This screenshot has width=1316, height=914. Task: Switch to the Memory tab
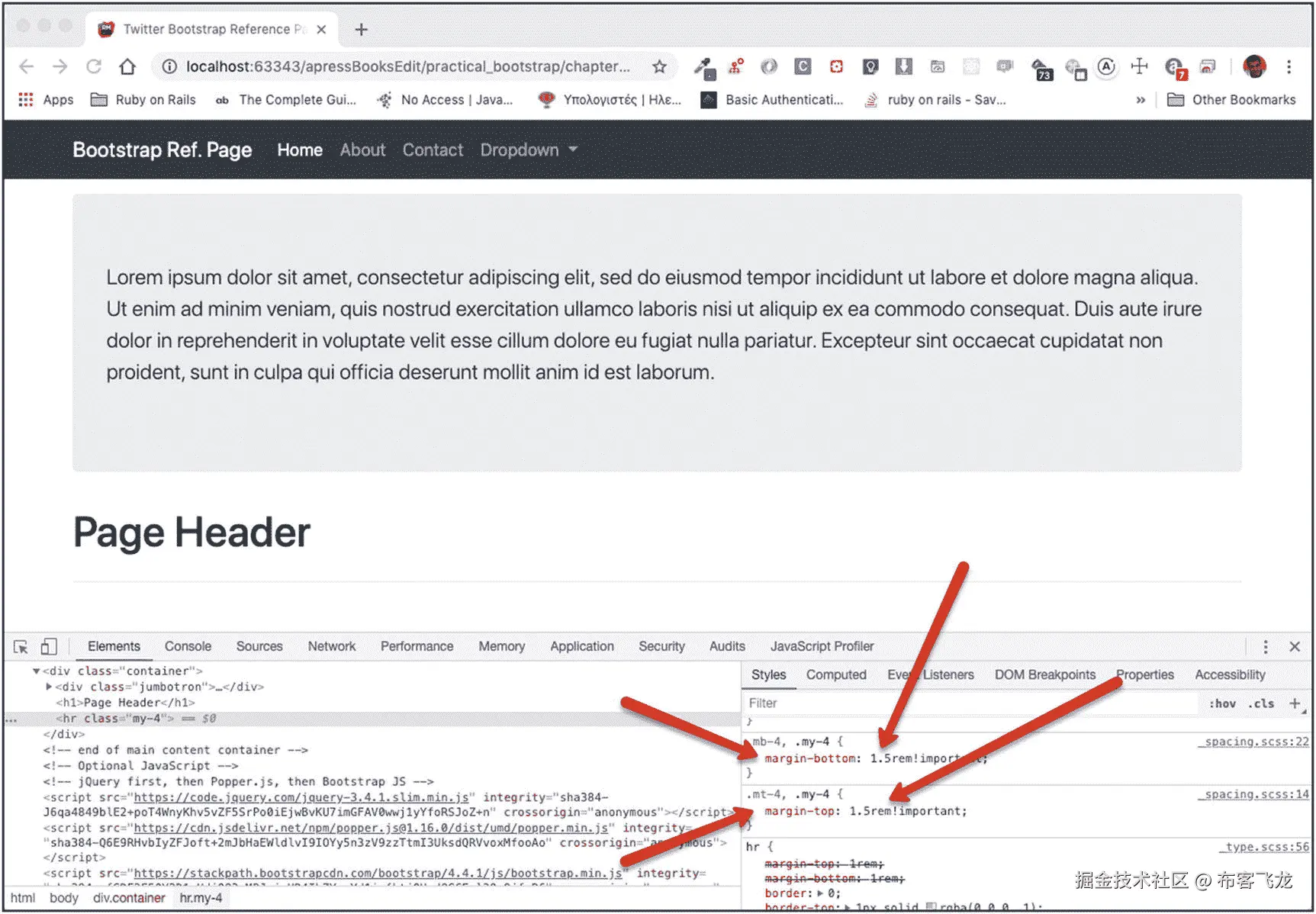click(502, 646)
